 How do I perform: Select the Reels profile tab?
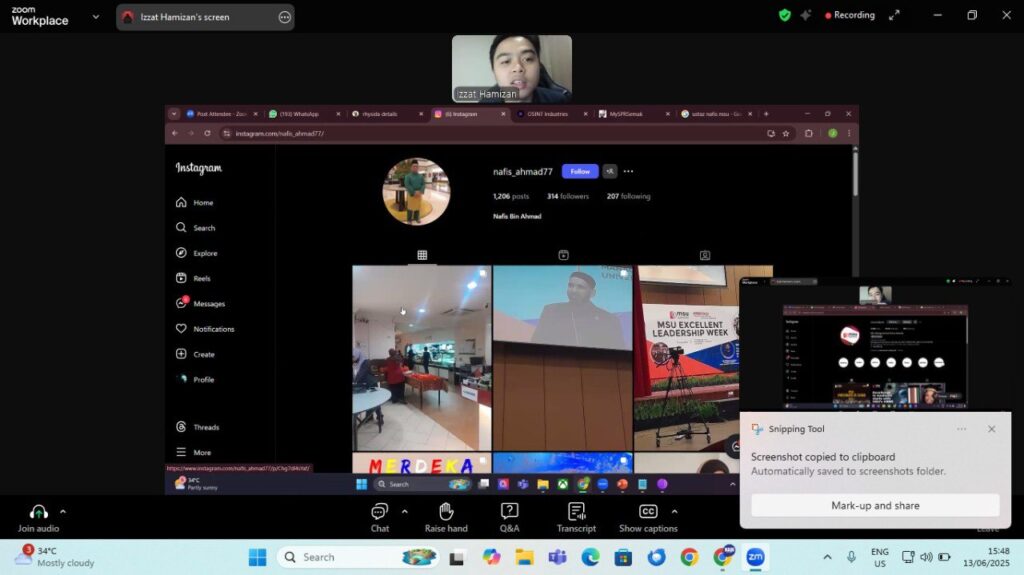click(x=563, y=255)
